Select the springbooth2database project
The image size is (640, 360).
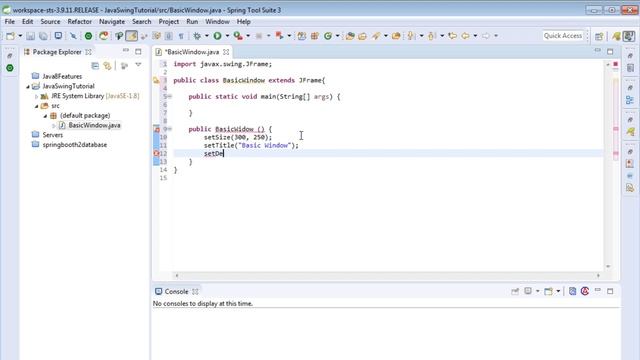[x=74, y=145]
